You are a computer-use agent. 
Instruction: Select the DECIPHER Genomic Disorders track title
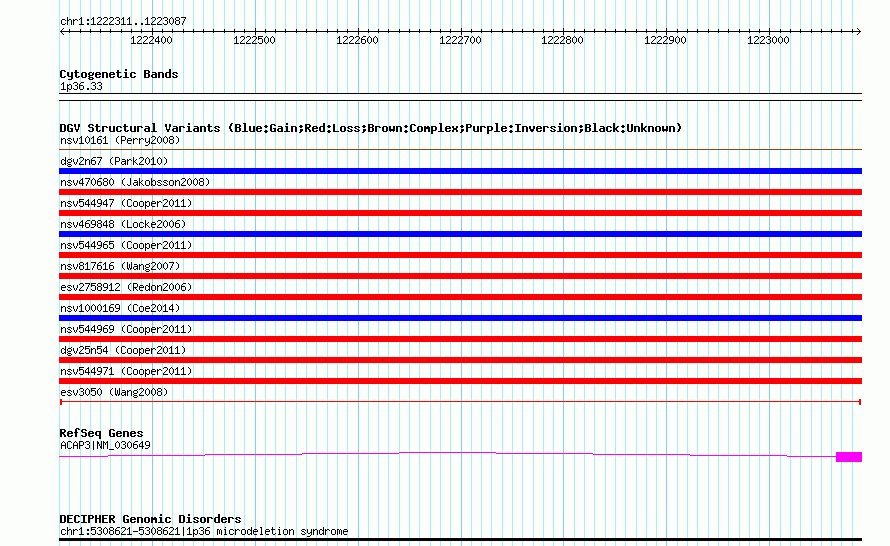pyautogui.click(x=150, y=519)
